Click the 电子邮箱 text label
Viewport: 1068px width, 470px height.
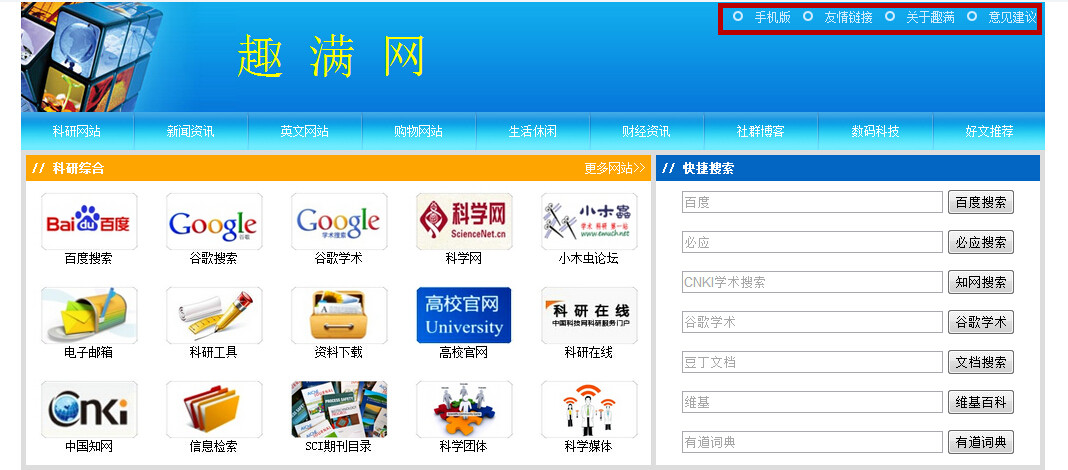(89, 353)
